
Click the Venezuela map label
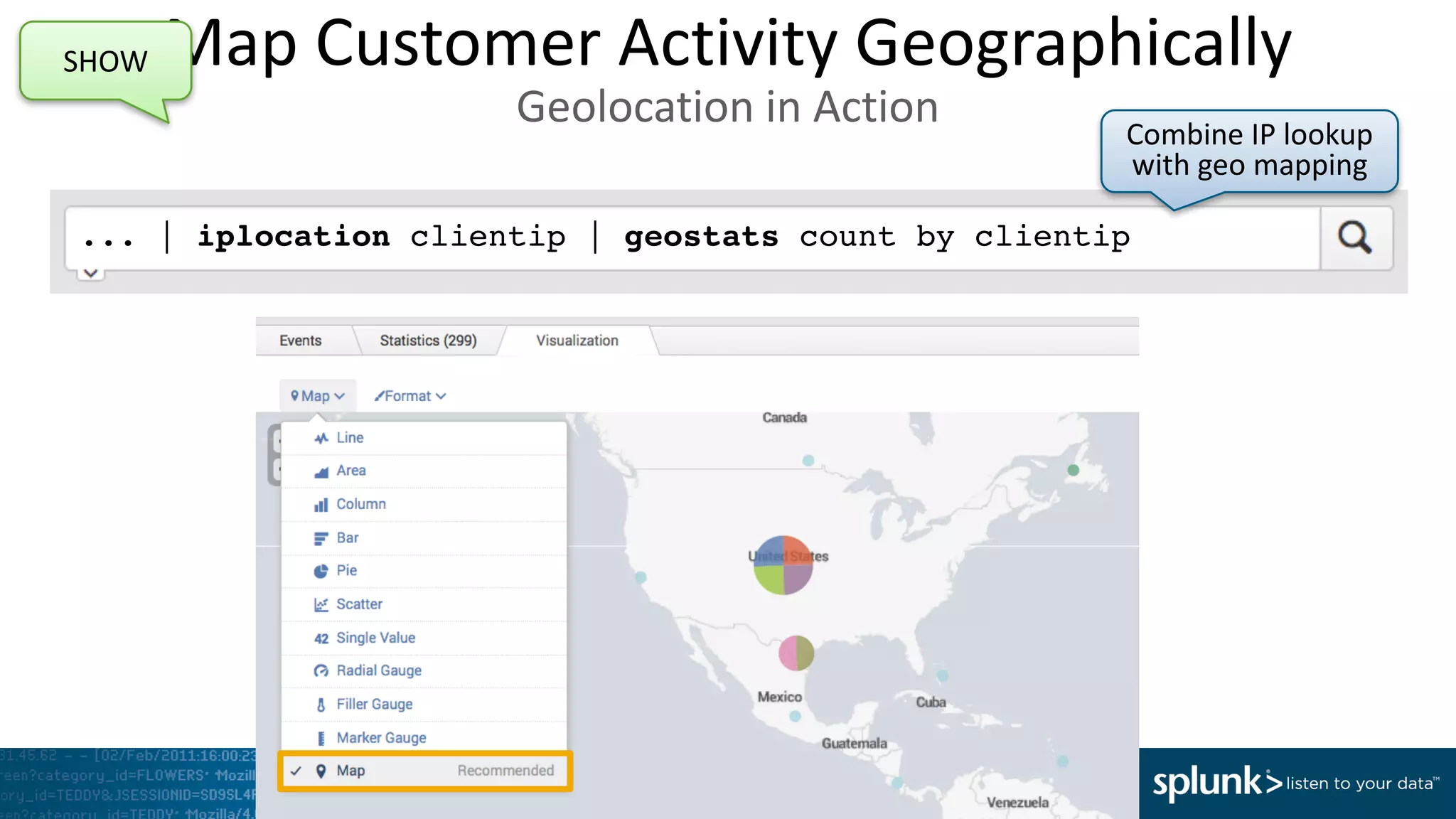(x=1017, y=803)
